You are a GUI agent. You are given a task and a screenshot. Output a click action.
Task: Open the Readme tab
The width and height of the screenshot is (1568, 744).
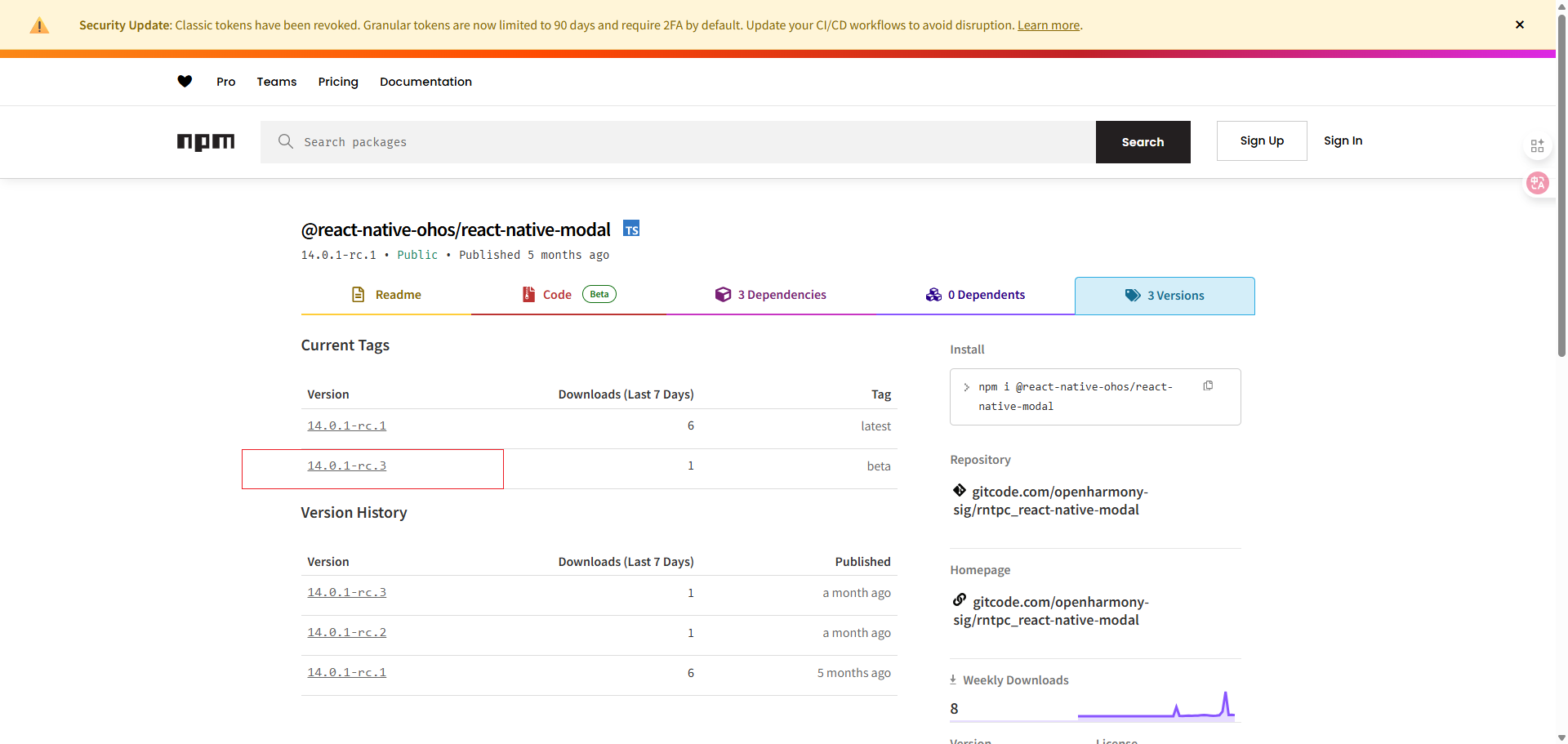[386, 295]
